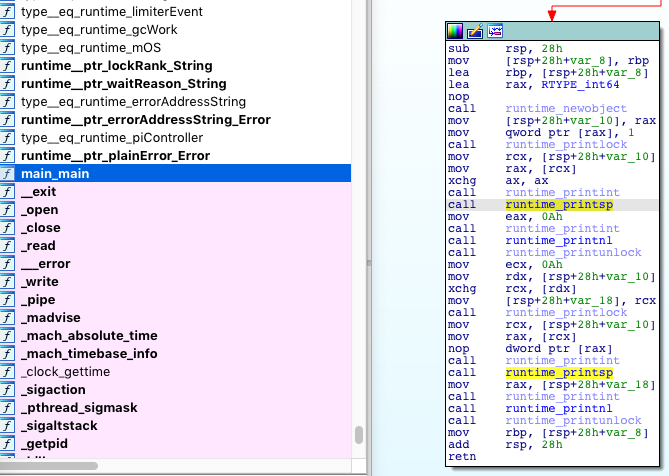This screenshot has width=669, height=476.
Task: Select the ___error function entry
Action: tap(175, 264)
